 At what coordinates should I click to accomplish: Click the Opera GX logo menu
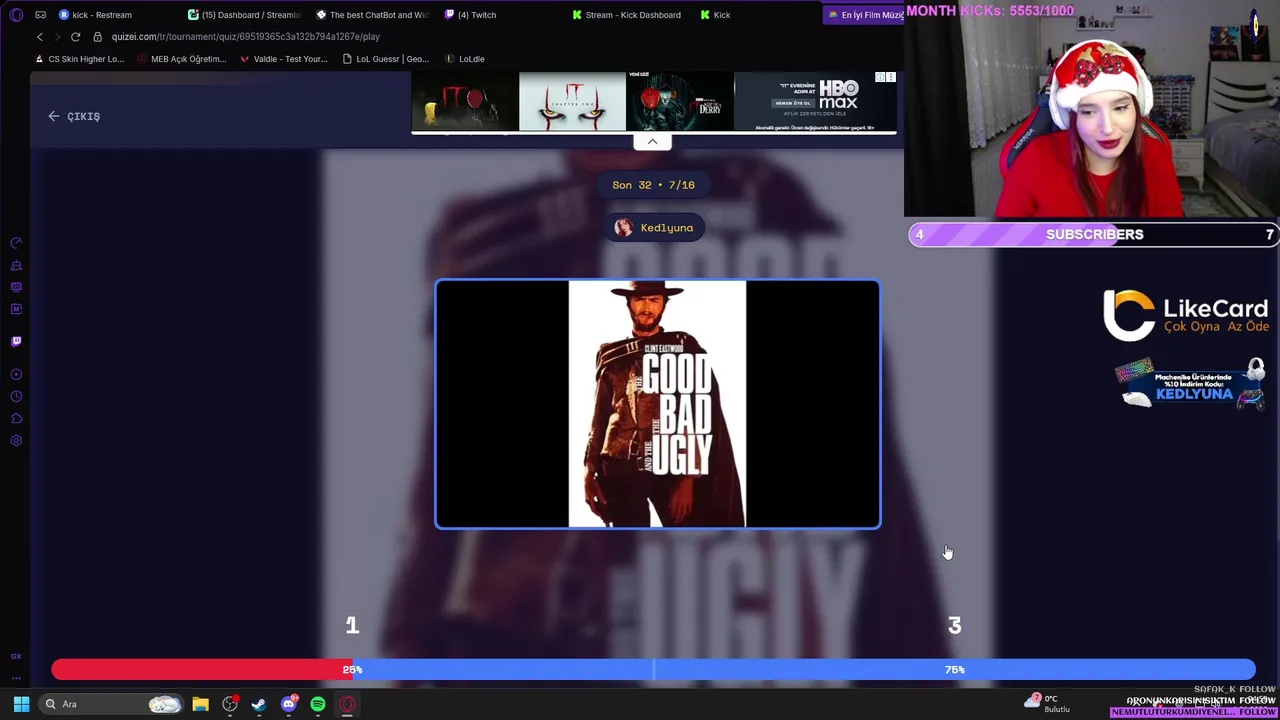[15, 15]
